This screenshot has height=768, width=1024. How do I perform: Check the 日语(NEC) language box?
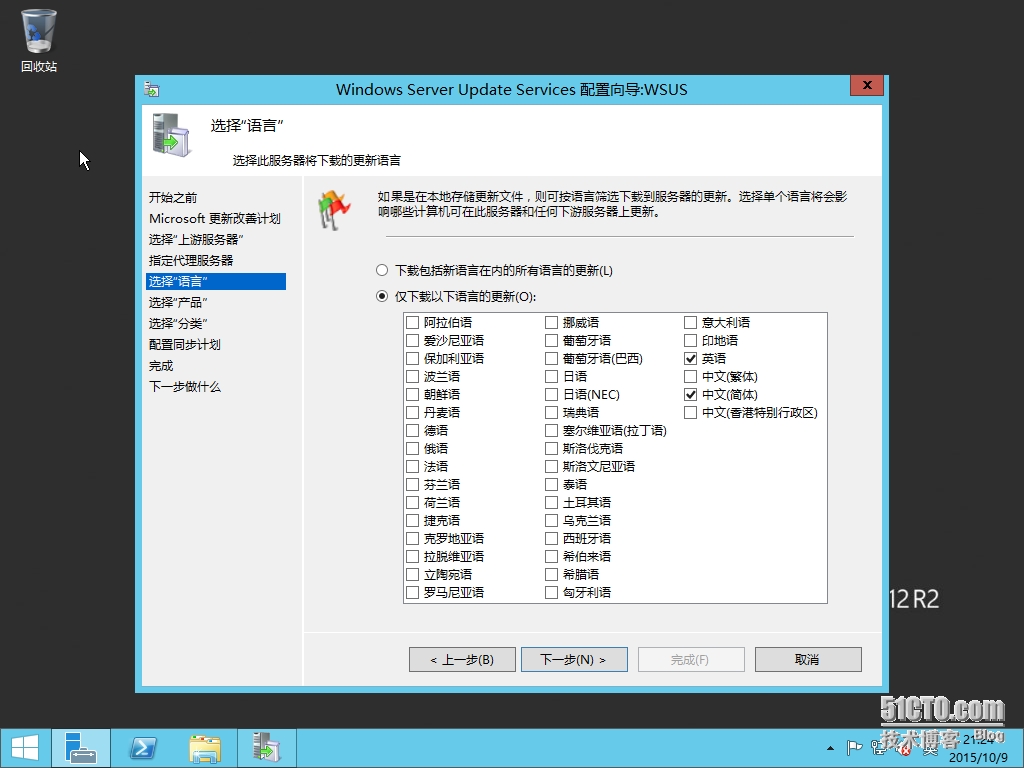[x=551, y=394]
